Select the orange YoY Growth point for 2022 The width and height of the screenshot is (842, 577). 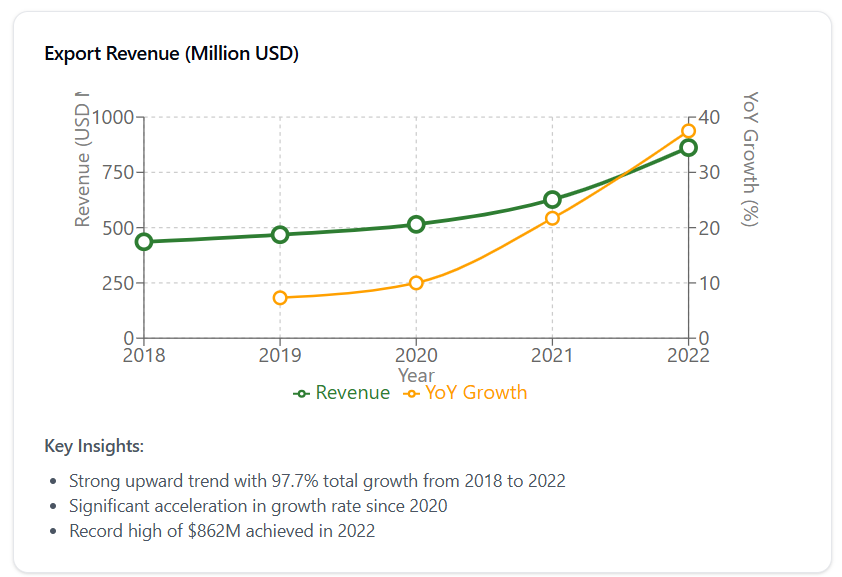[x=688, y=131]
